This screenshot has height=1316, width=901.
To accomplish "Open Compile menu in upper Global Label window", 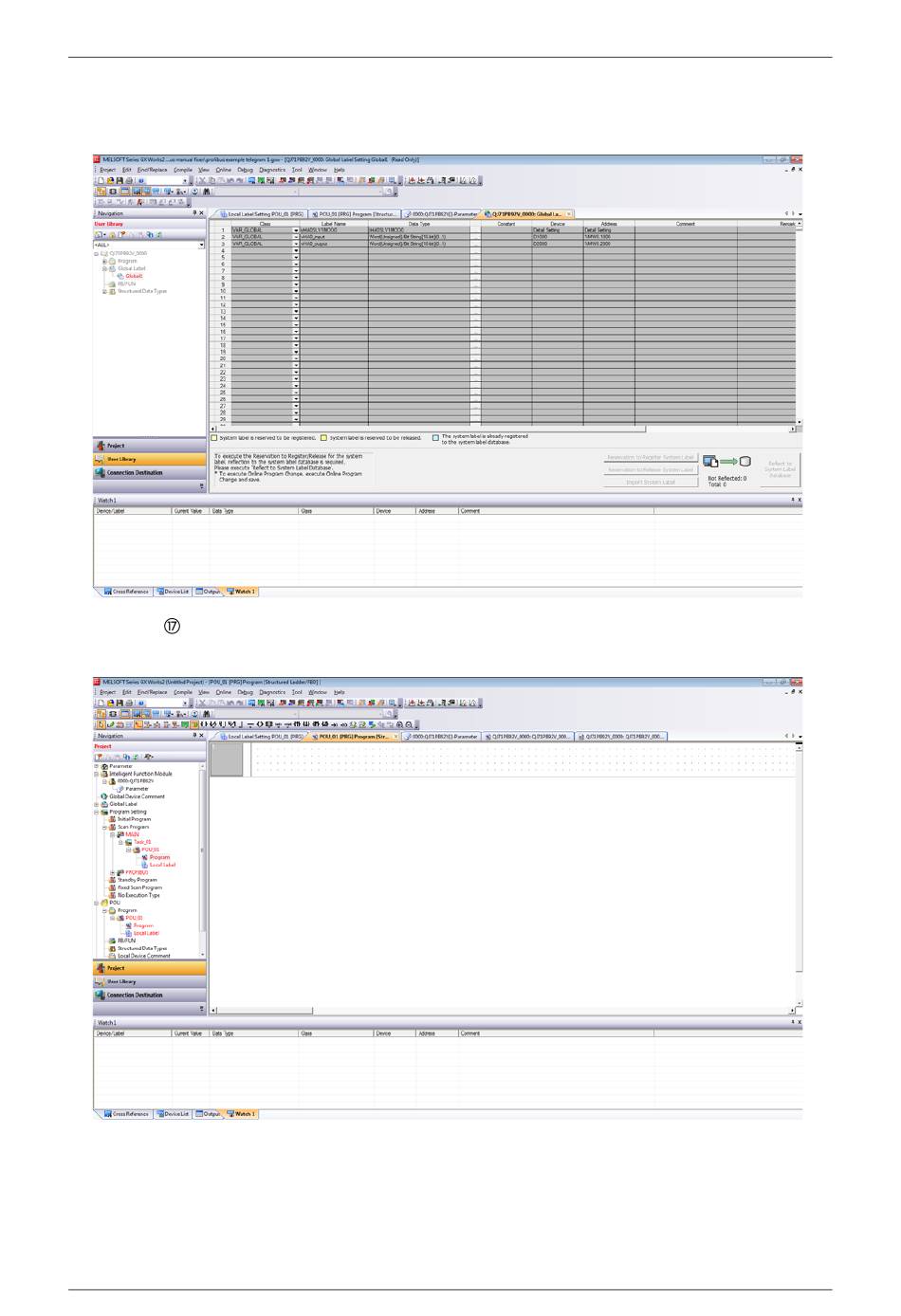I will pyautogui.click(x=183, y=170).
